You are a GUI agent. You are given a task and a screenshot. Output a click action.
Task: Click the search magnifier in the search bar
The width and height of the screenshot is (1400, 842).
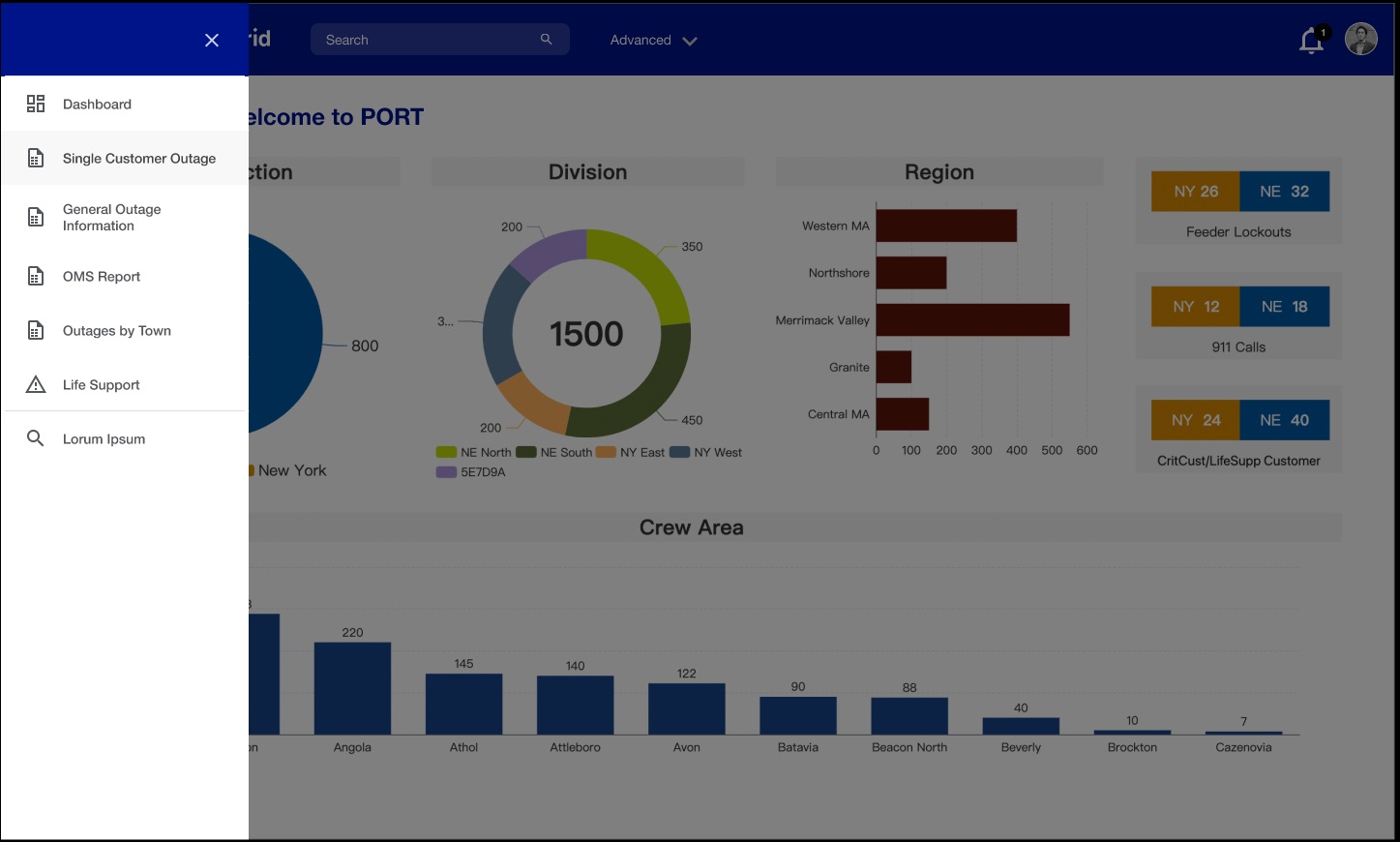547,40
